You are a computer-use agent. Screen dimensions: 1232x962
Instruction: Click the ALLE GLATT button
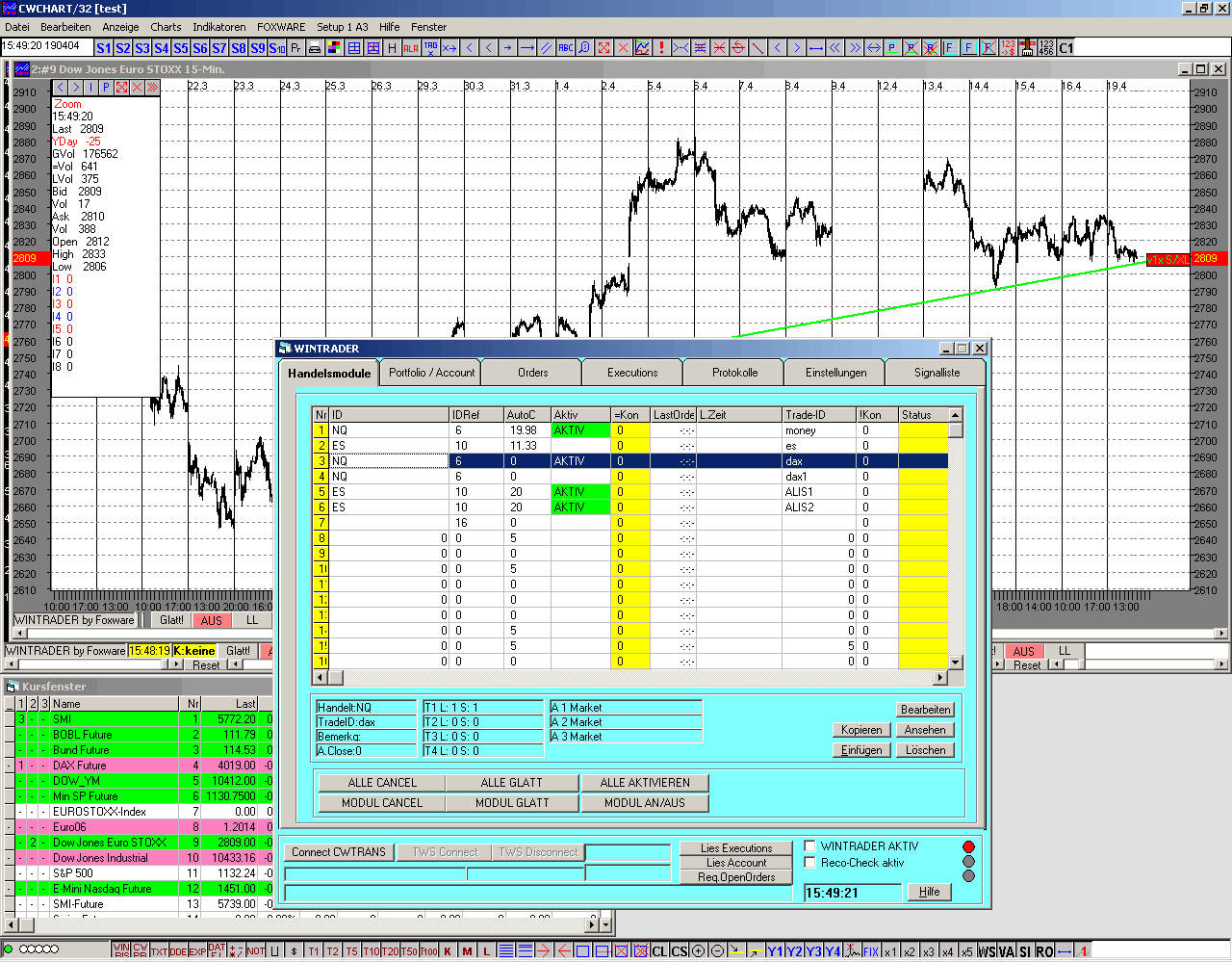pyautogui.click(x=511, y=783)
